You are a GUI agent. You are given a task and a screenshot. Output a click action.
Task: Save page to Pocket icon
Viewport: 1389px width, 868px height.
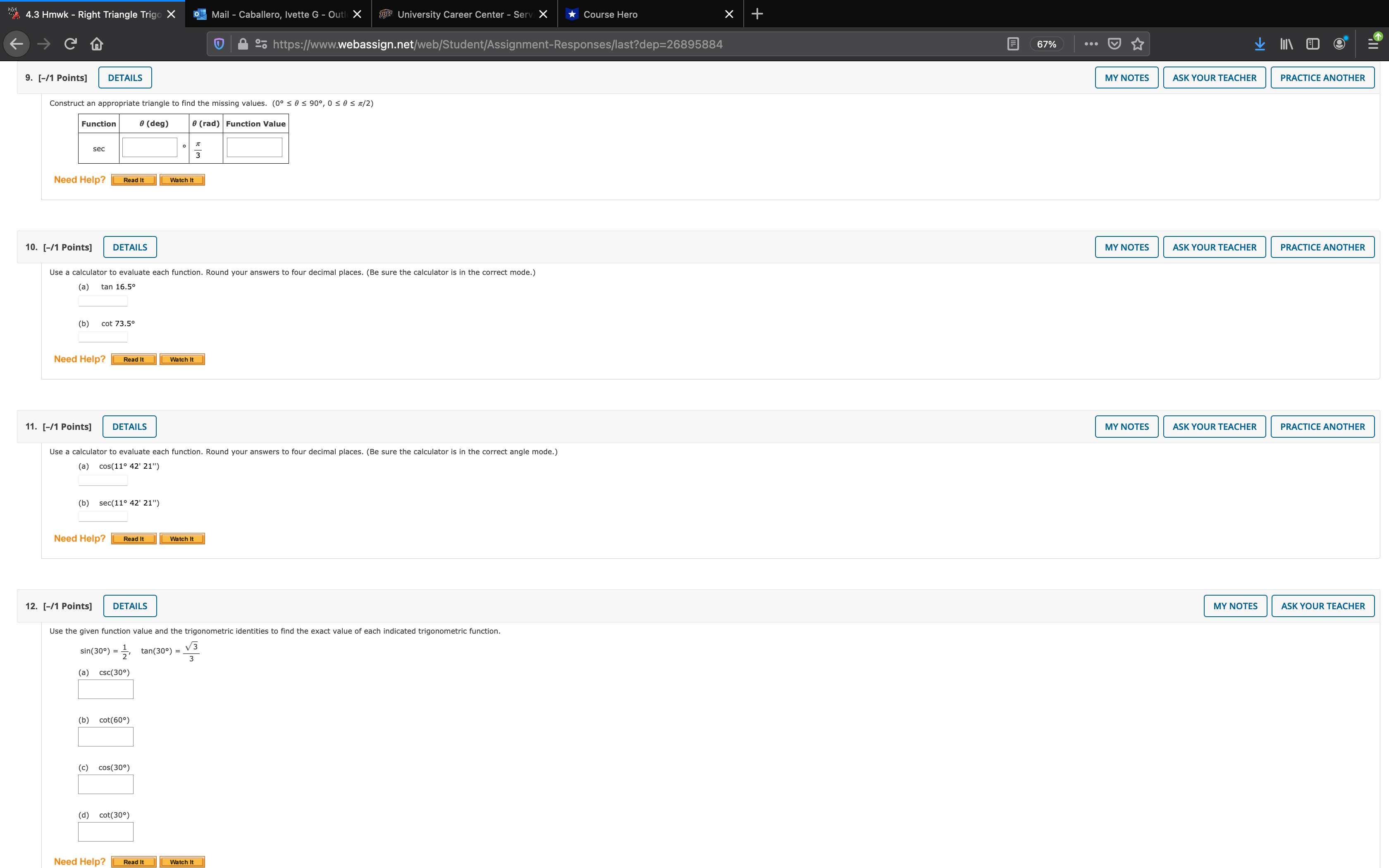(1114, 44)
